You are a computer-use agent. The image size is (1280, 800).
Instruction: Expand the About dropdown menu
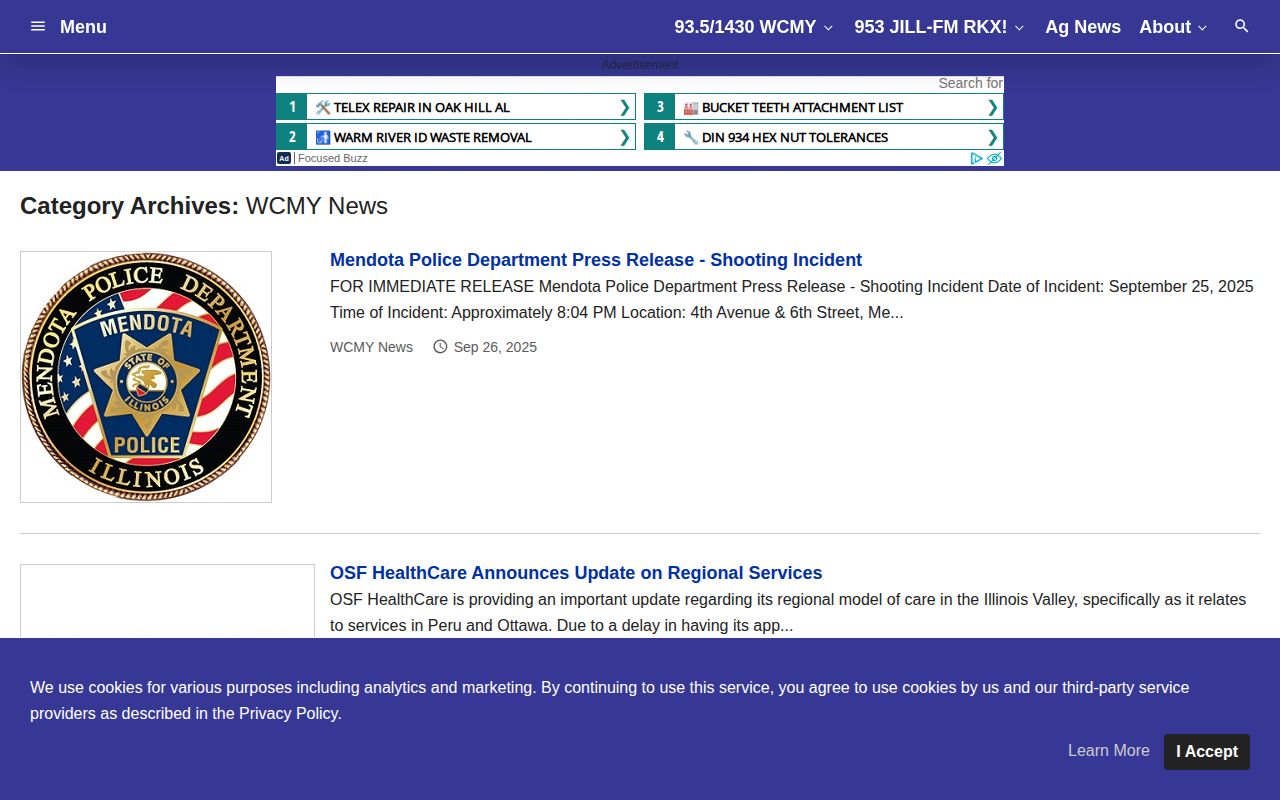coord(1173,27)
